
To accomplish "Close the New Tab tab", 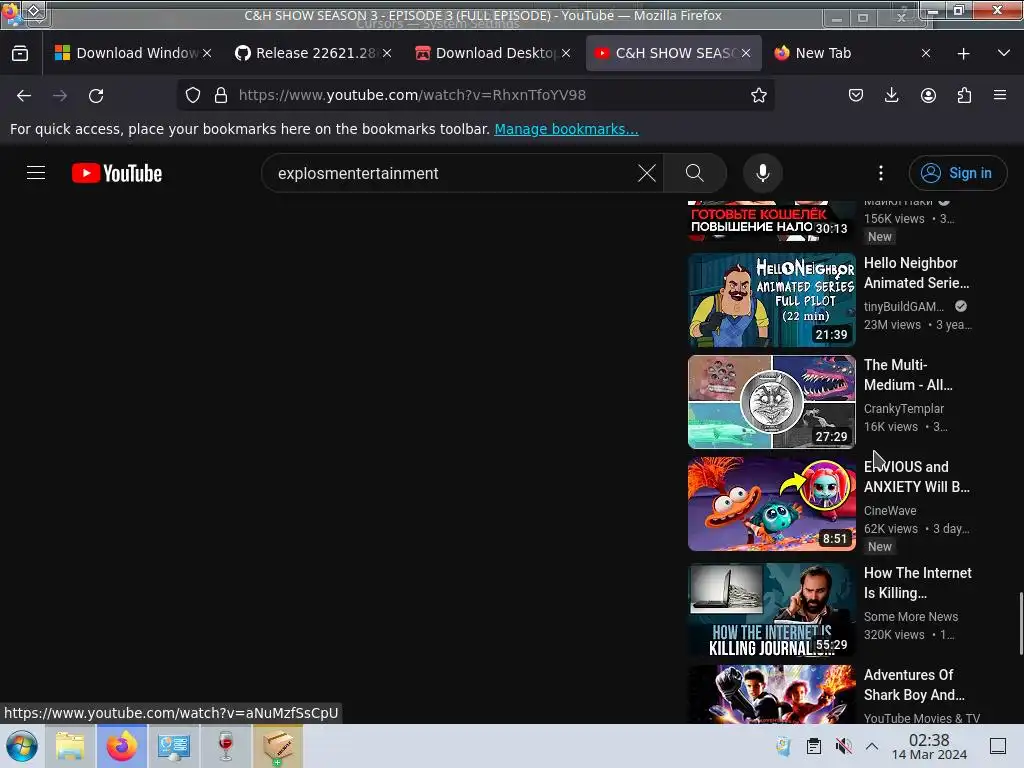I will coord(925,54).
